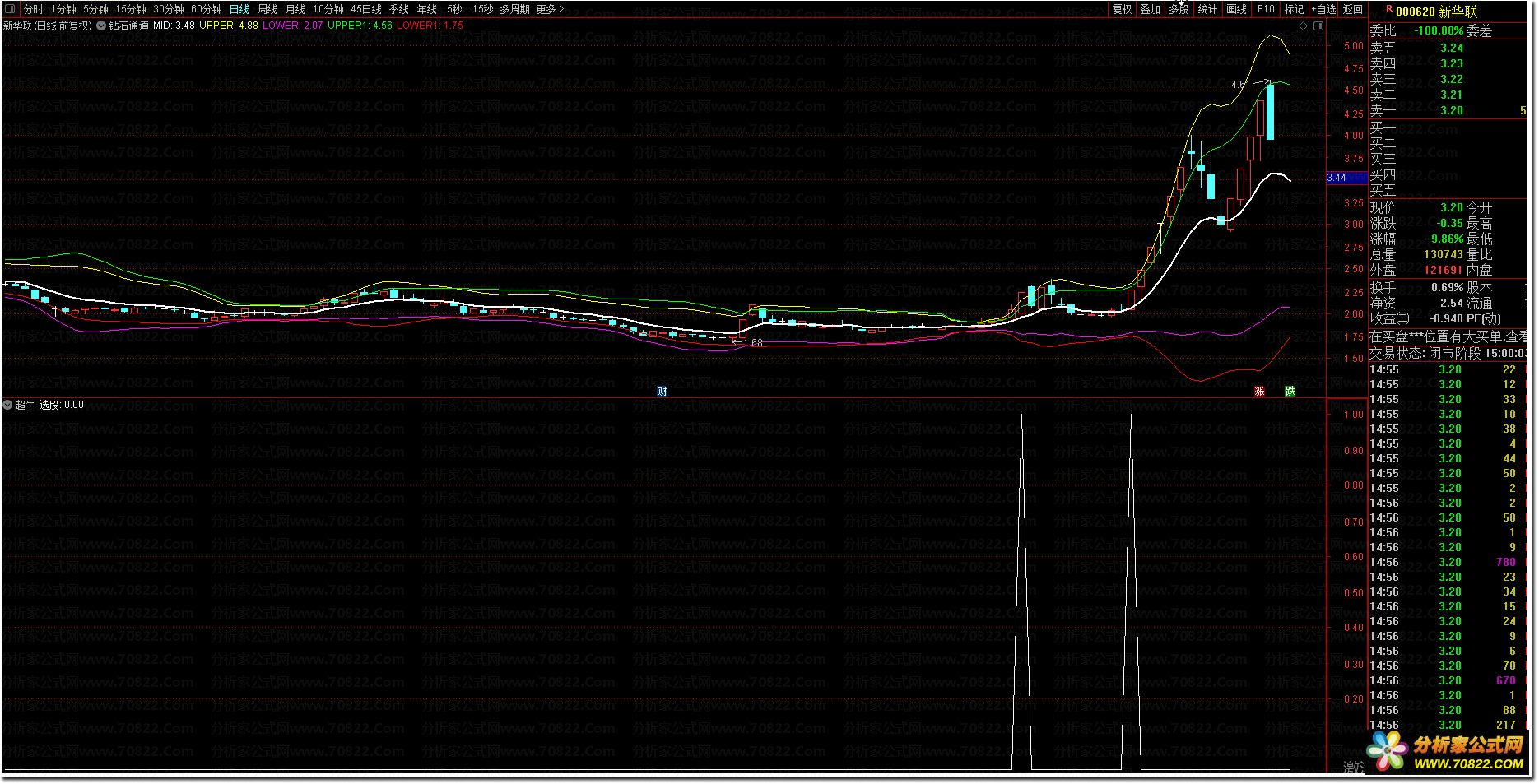Click the 涨幅 -9.86% value
Screen dimensions: 1539x784
[x=1445, y=239]
